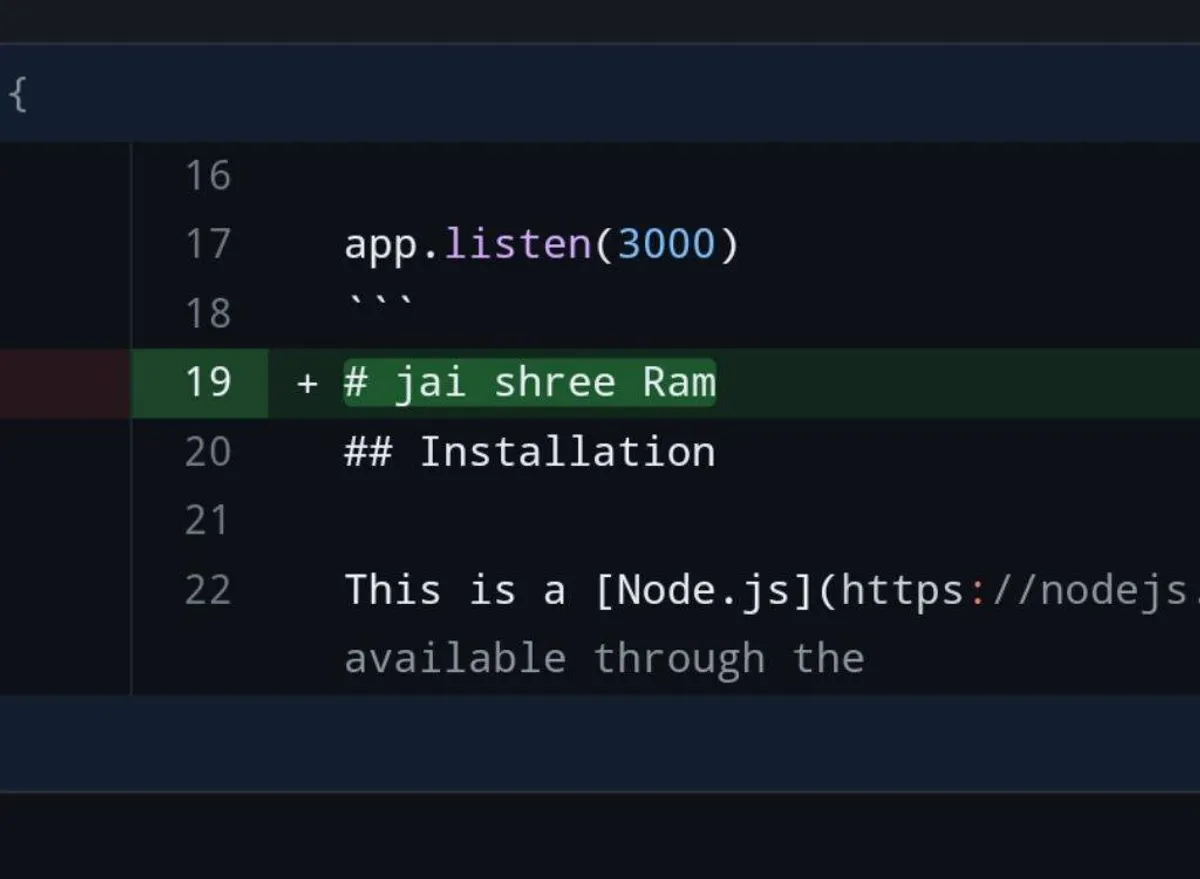
Task: Select the added line number 19
Action: (x=208, y=382)
